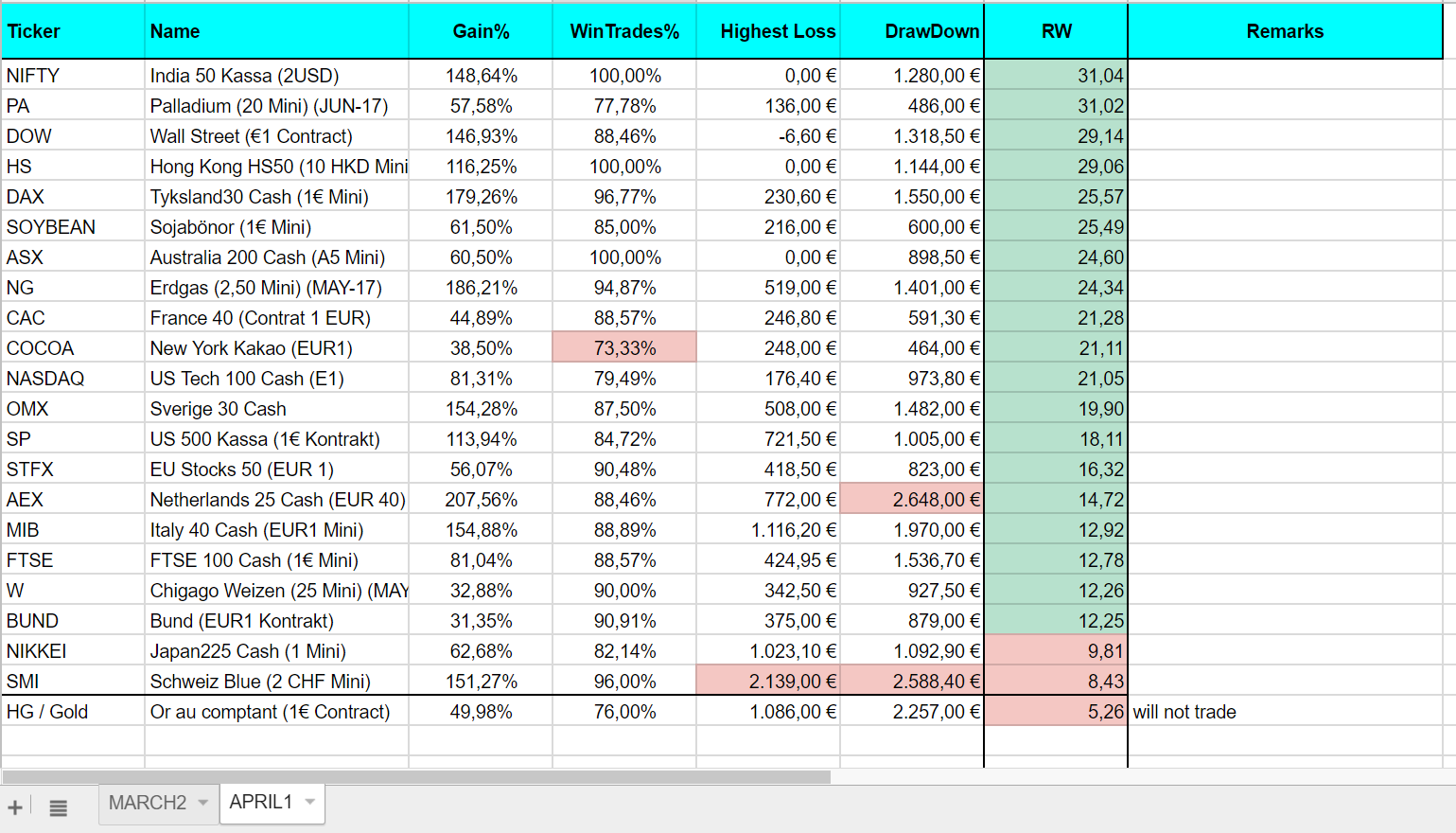
Task: Select the Highest Loss column header cell
Action: (768, 31)
